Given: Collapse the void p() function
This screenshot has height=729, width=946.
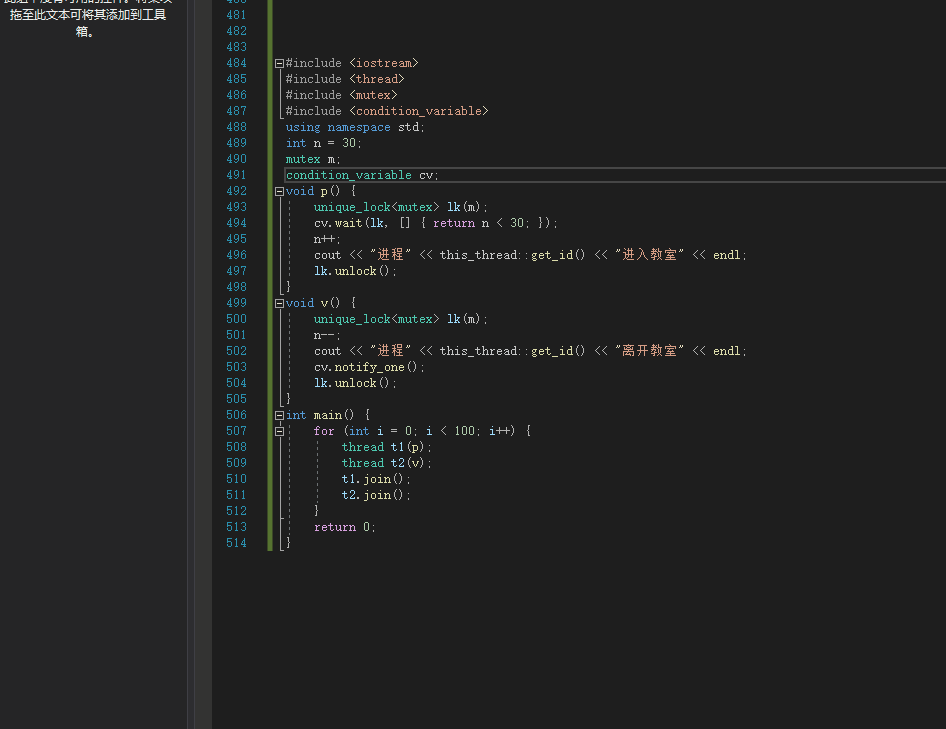Looking at the screenshot, I should [x=279, y=191].
